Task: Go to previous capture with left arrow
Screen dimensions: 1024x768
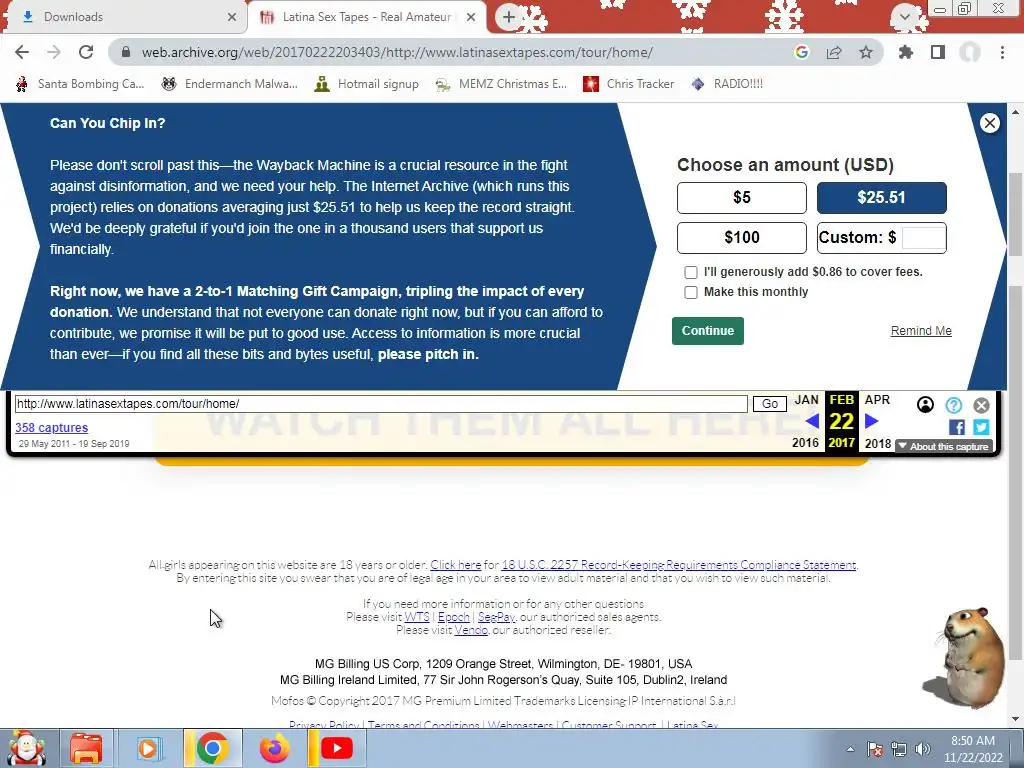Action: 812,421
